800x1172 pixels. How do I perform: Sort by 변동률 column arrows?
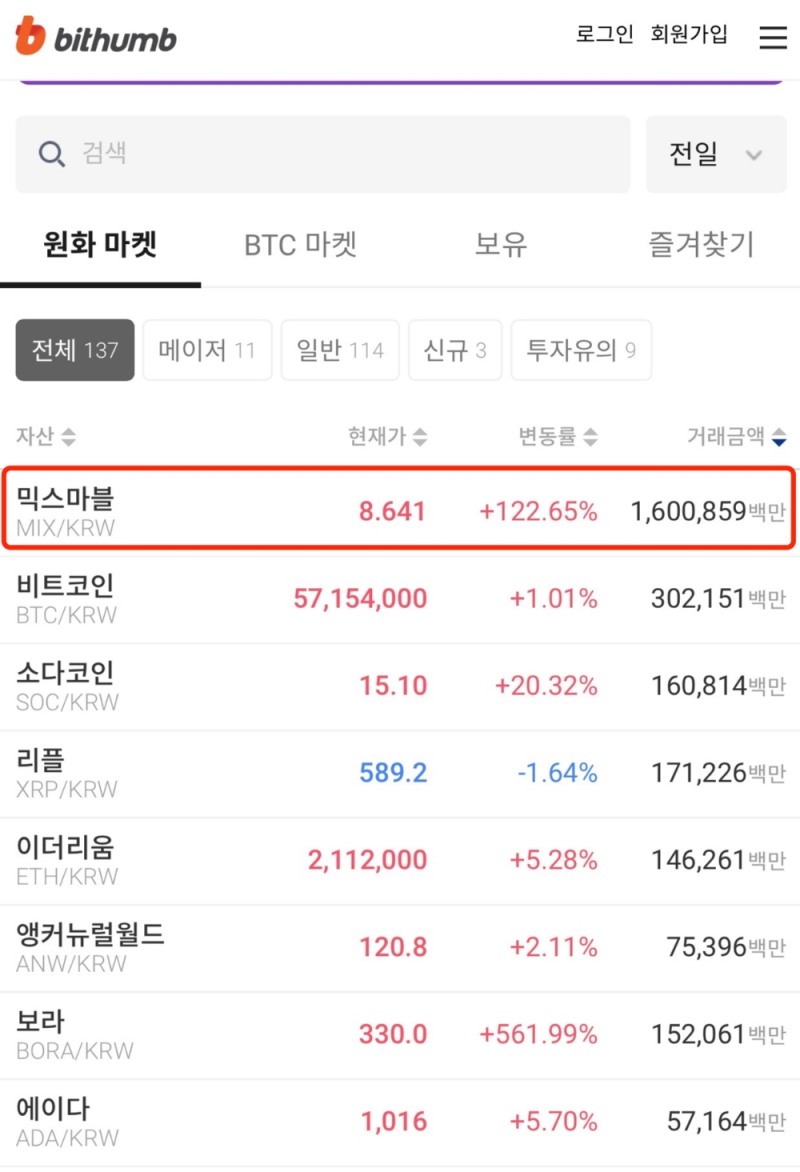tap(591, 437)
